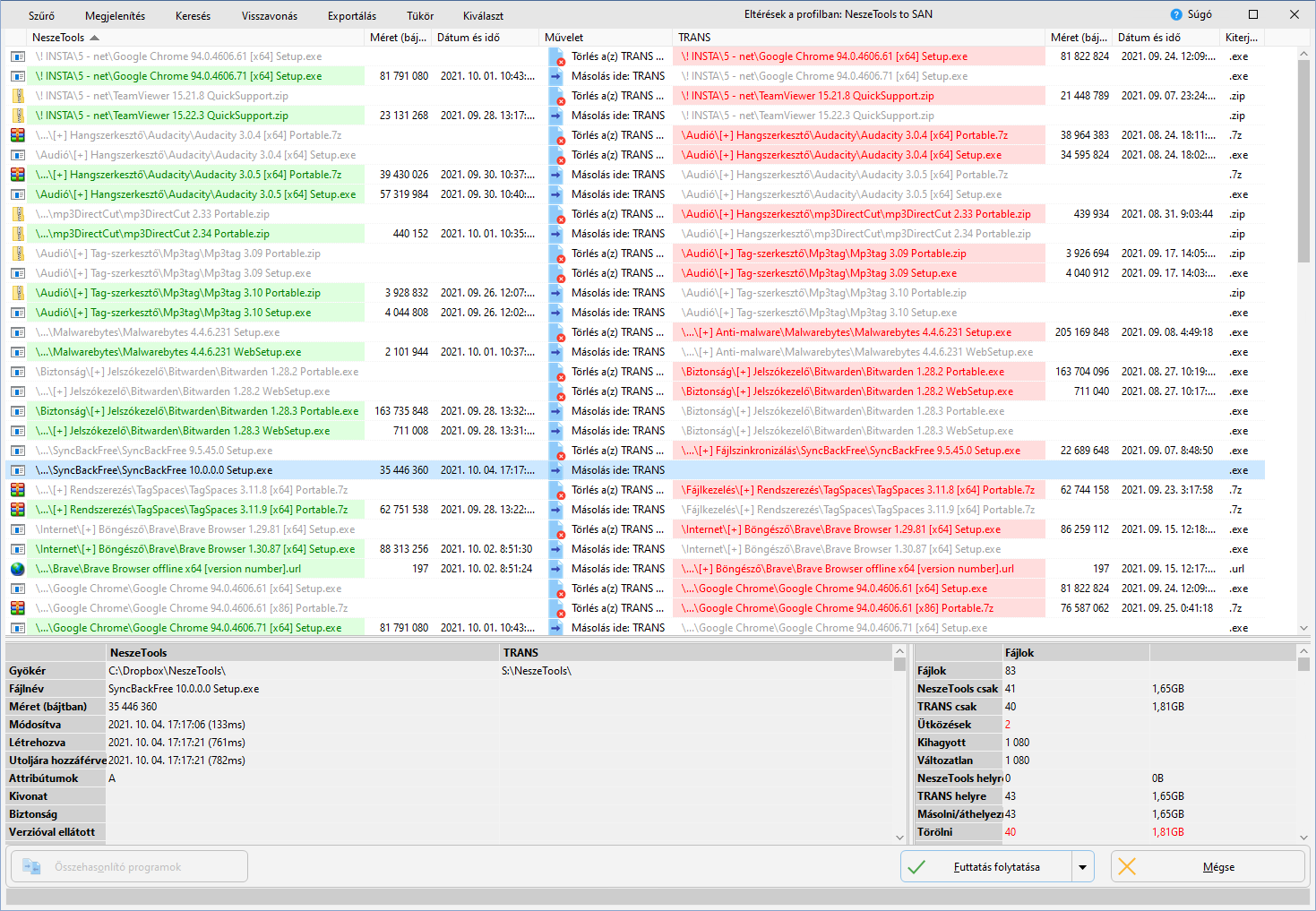The height and width of the screenshot is (911, 1316).
Task: Click down arrow of file details panel scrollbar
Action: click(x=899, y=838)
